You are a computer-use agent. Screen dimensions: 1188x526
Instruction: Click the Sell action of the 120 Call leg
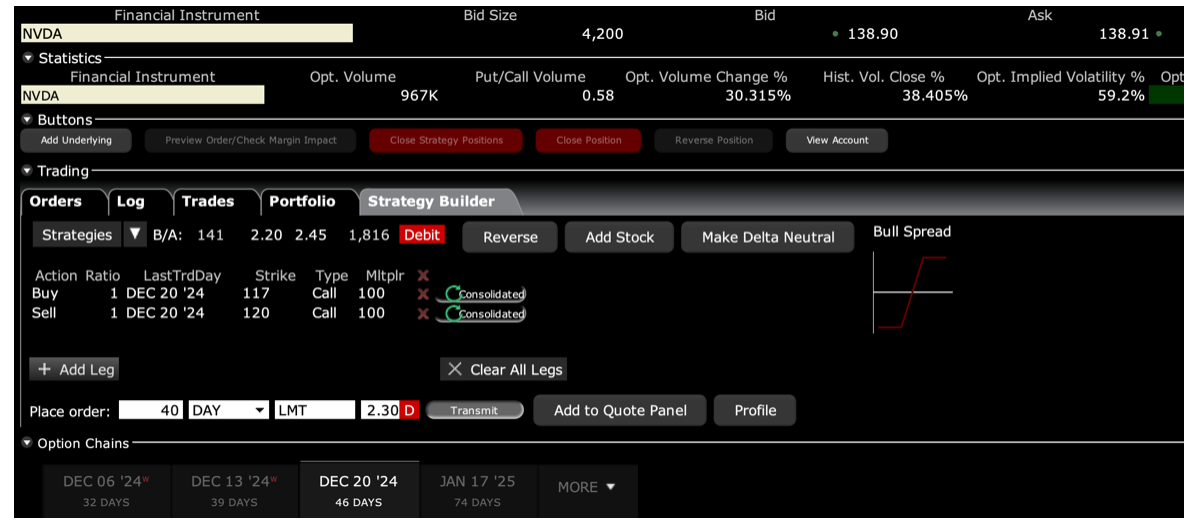(x=45, y=314)
